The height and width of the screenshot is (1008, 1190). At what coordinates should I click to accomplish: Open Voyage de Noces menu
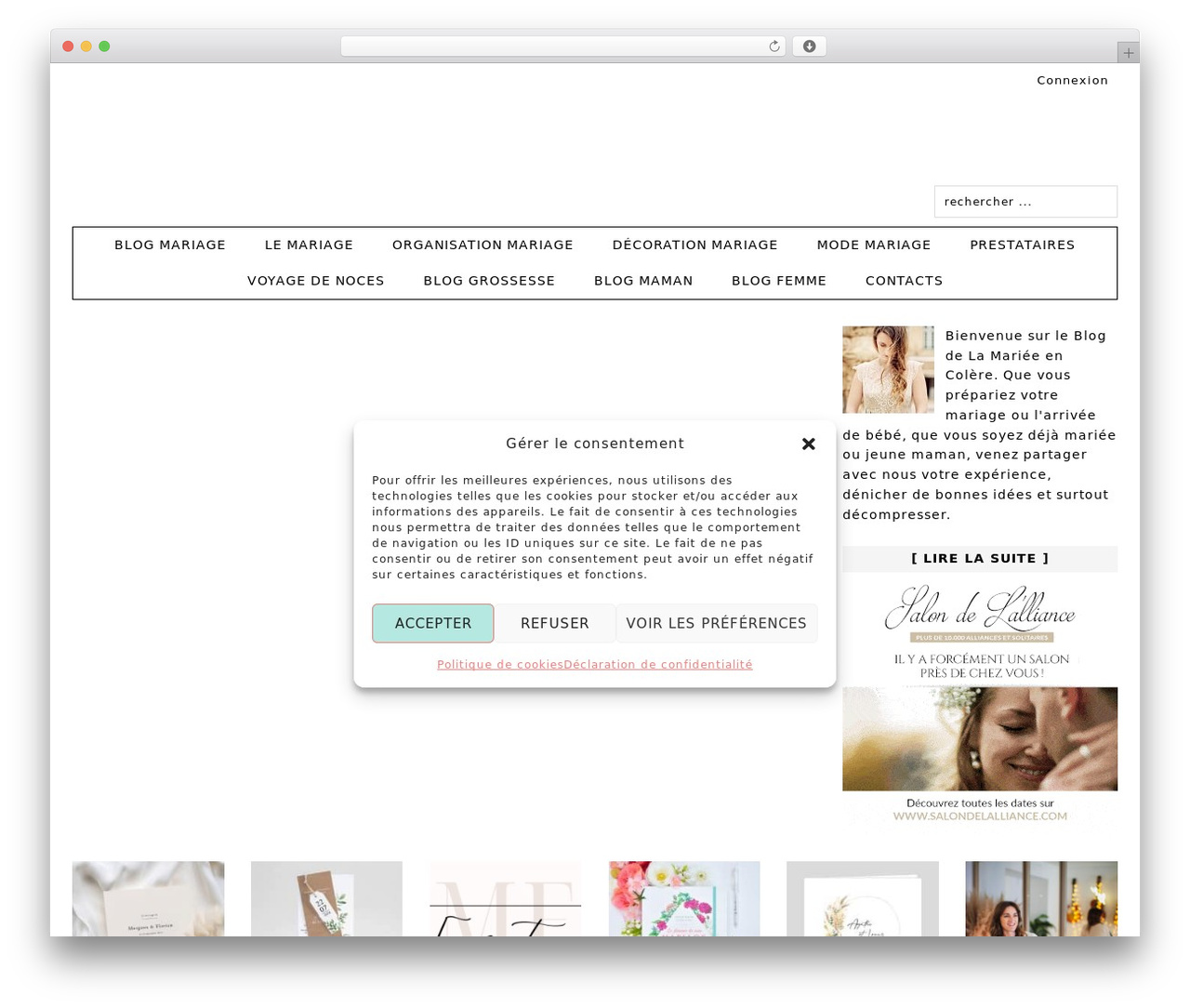coord(315,281)
